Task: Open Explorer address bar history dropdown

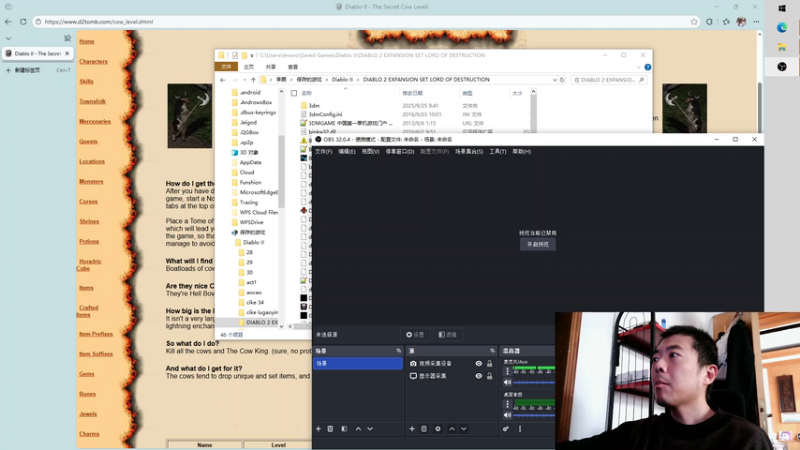Action: click(555, 80)
